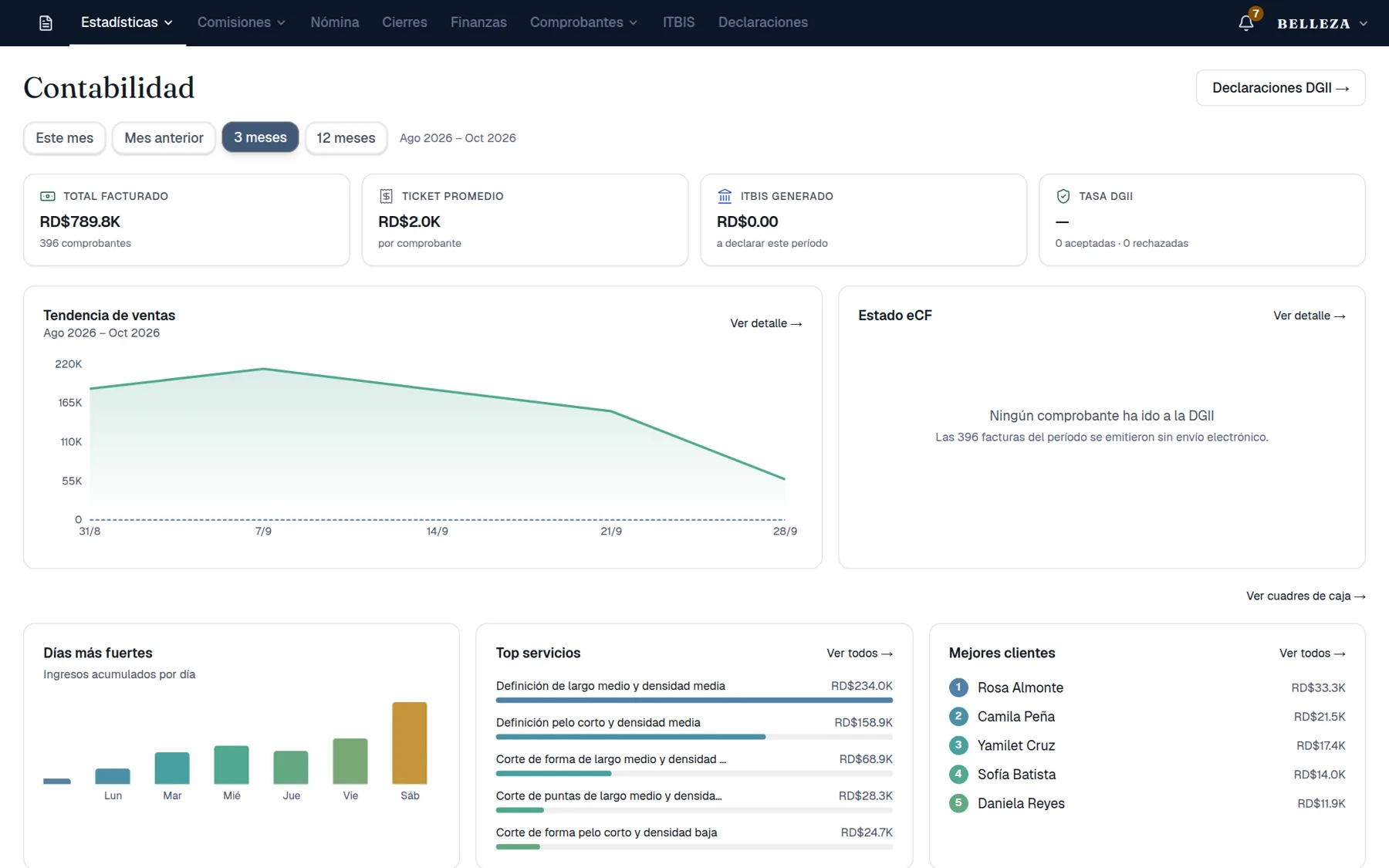Image resolution: width=1389 pixels, height=868 pixels.
Task: Open Ver todos in Top servicios
Action: coord(860,653)
